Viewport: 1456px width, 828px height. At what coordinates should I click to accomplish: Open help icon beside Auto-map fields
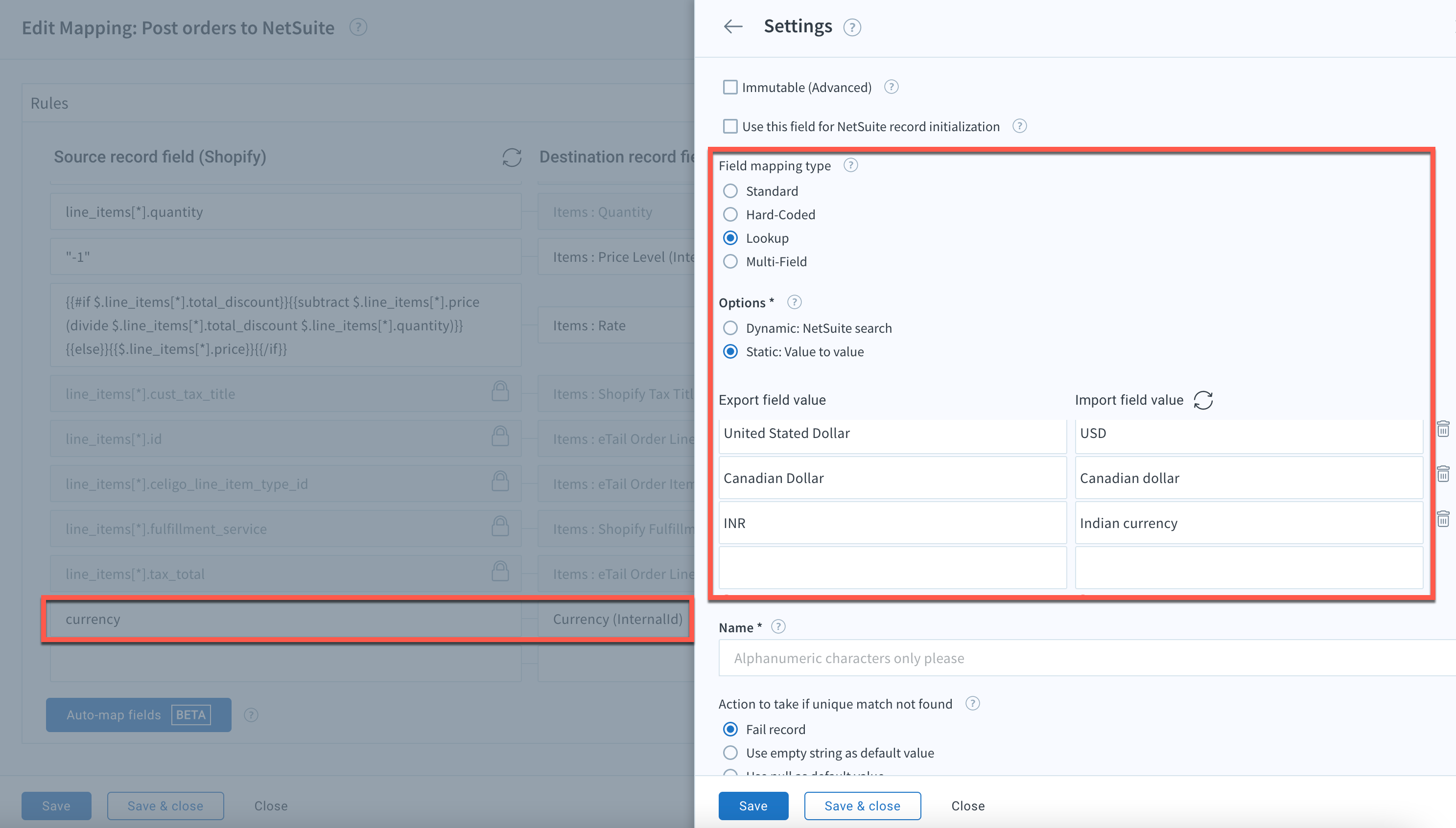(251, 715)
